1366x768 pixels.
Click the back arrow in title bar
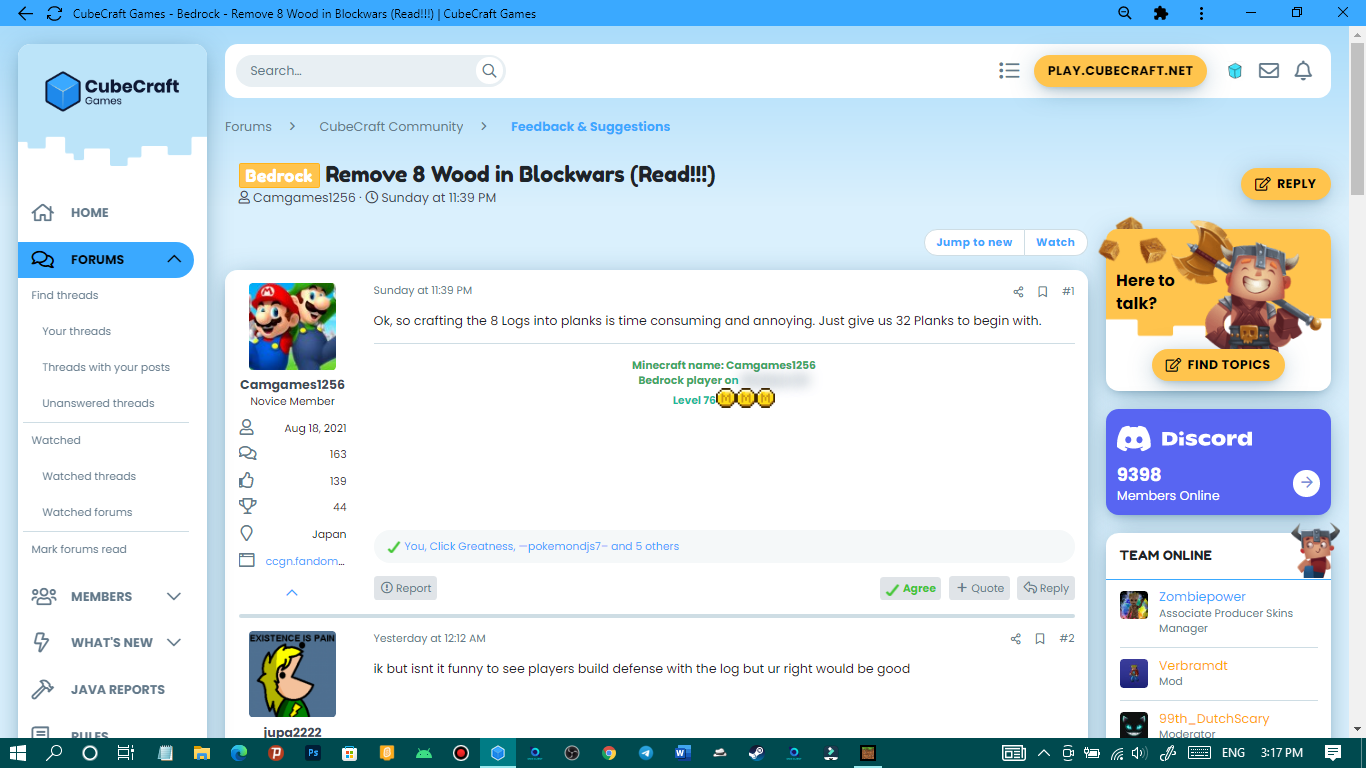[25, 13]
